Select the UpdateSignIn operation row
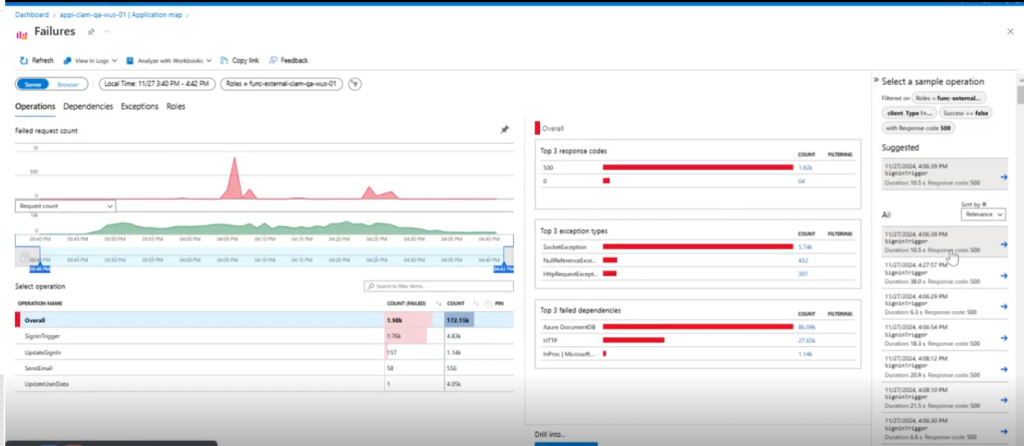 pyautogui.click(x=264, y=352)
